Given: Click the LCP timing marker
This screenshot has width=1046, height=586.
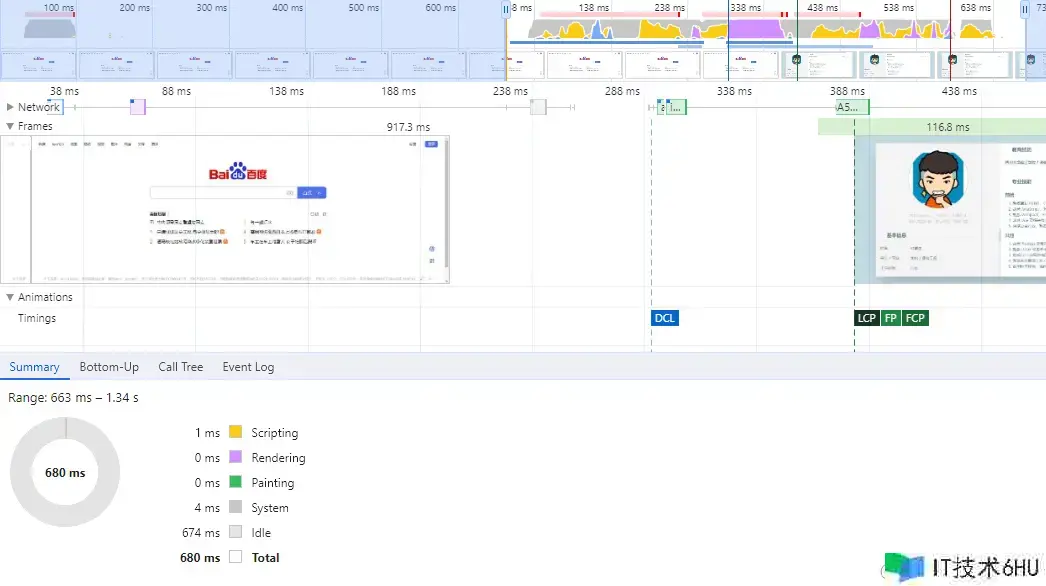Looking at the screenshot, I should point(867,318).
